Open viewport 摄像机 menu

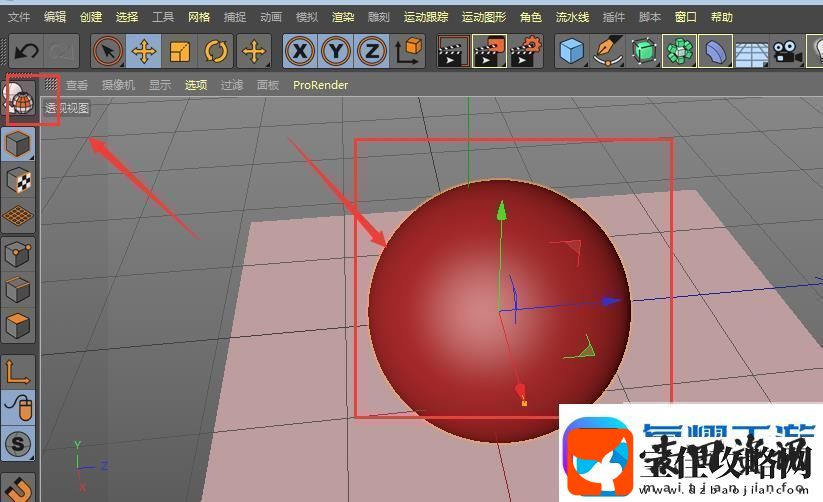pos(119,85)
